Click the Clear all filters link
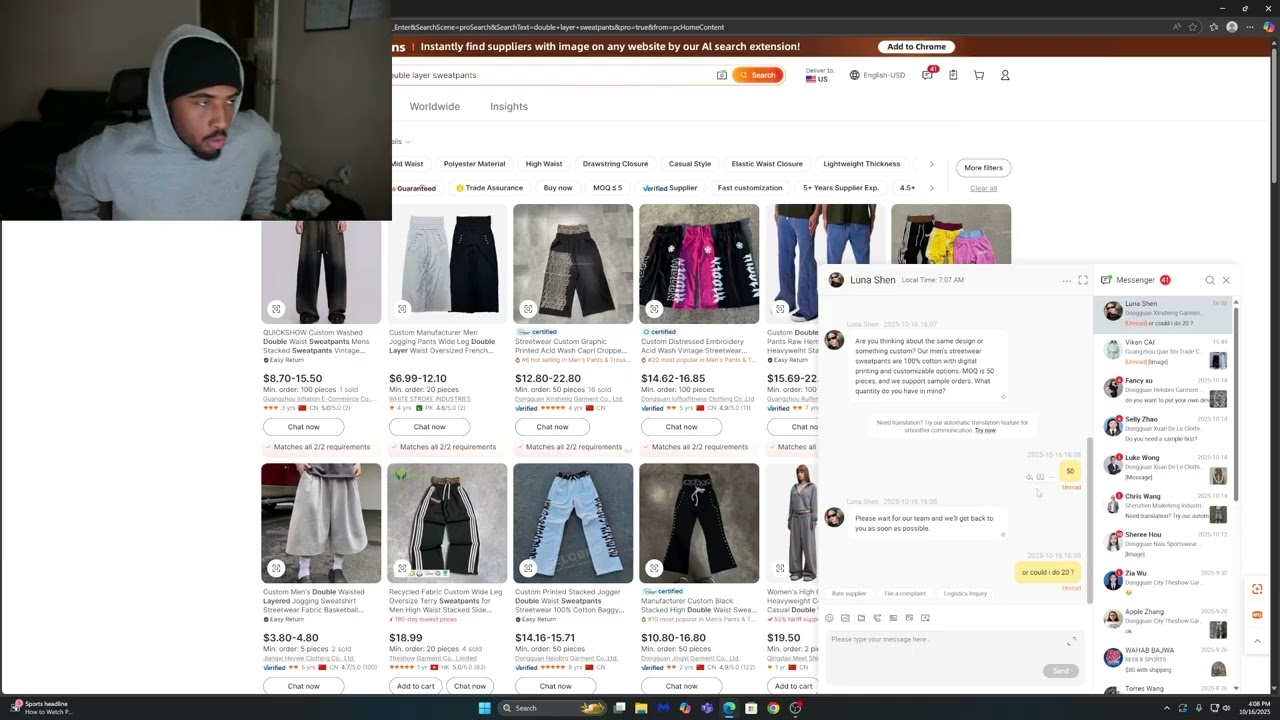This screenshot has width=1280, height=720. 983,188
